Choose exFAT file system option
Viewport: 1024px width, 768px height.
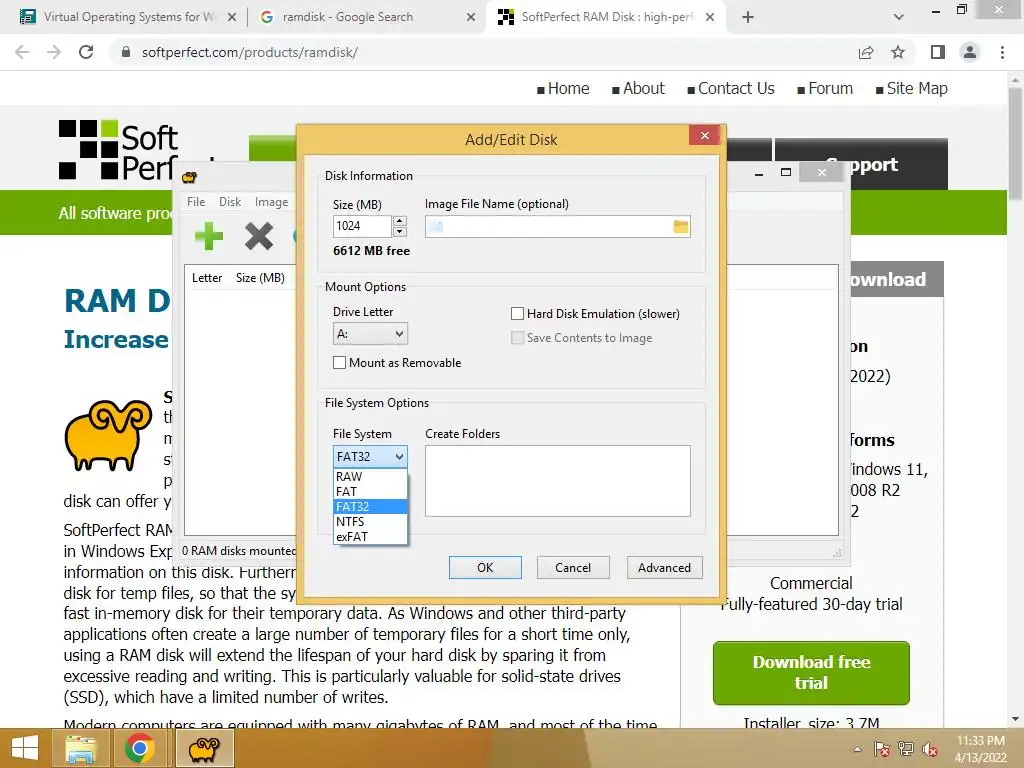pyautogui.click(x=370, y=537)
